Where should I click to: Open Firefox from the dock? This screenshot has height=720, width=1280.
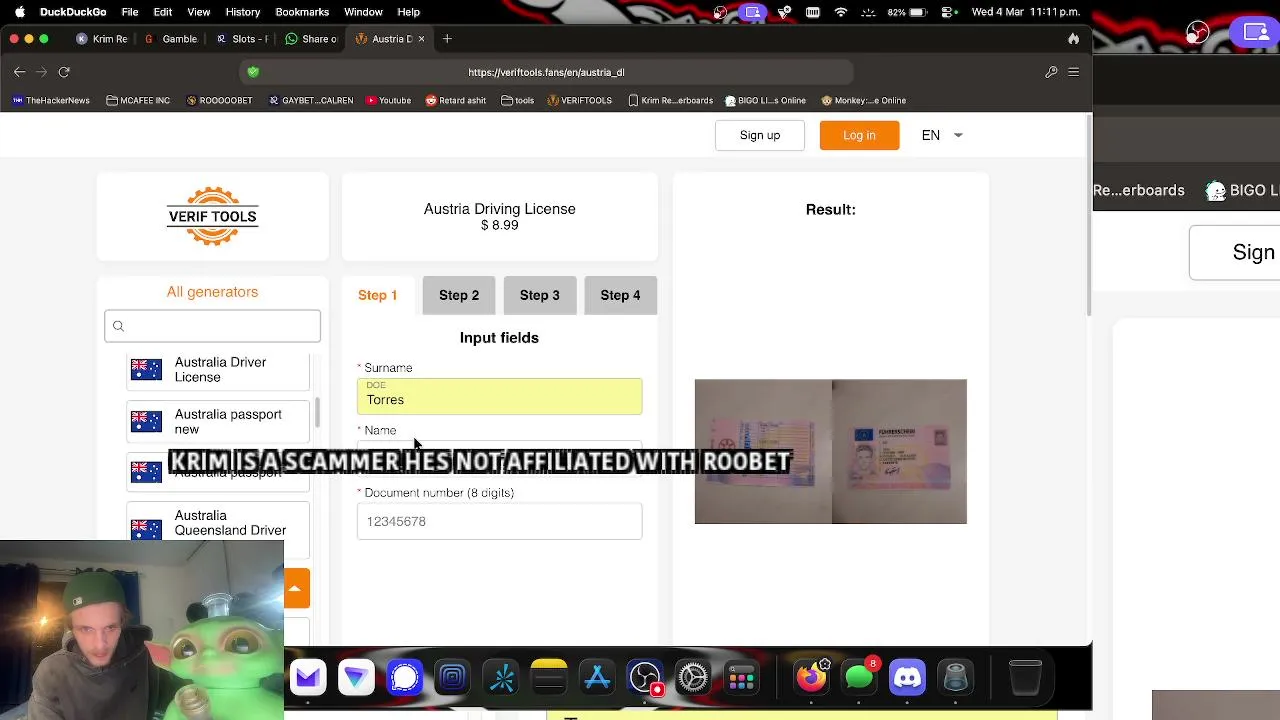811,678
